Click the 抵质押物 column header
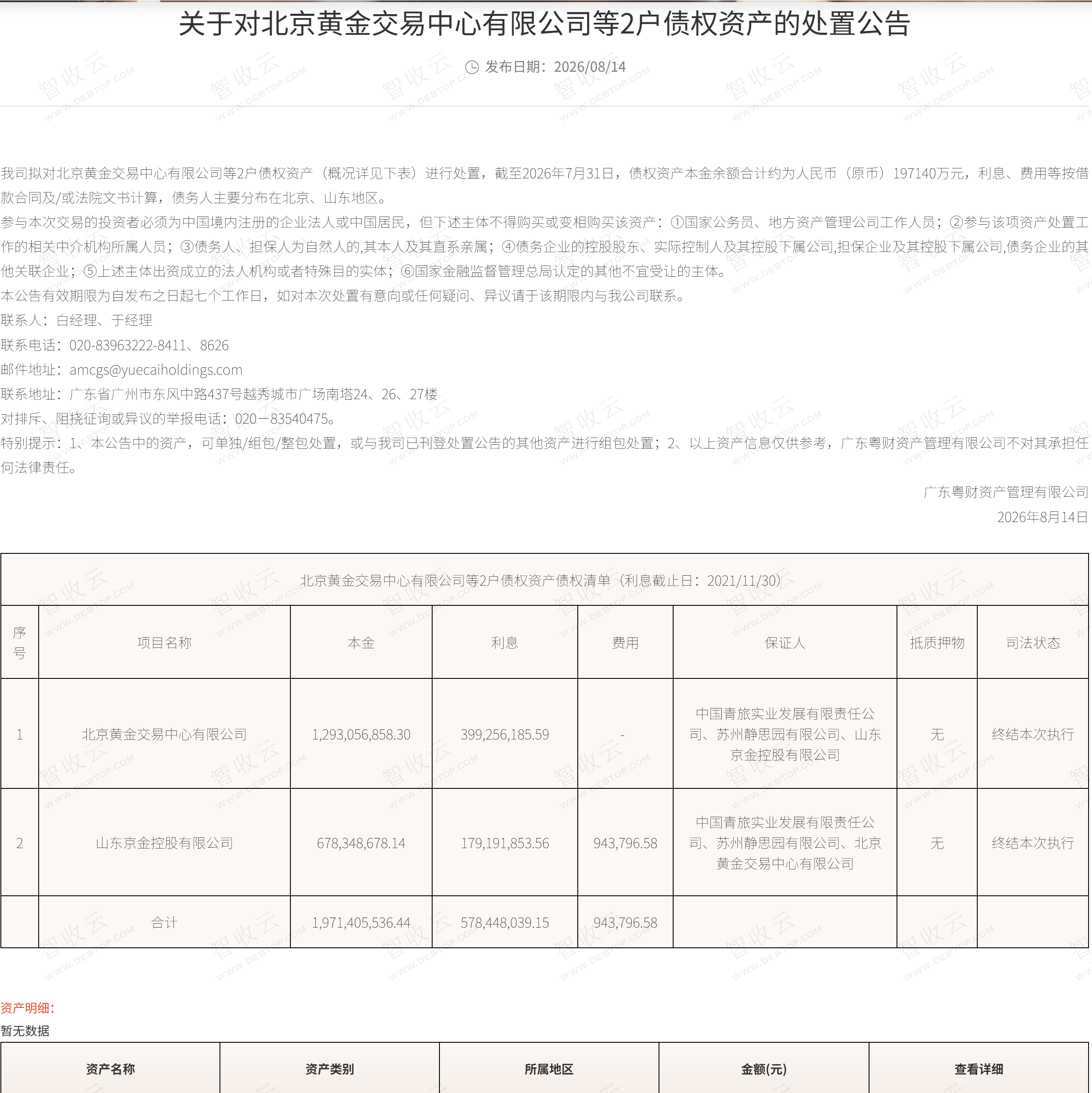 937,643
